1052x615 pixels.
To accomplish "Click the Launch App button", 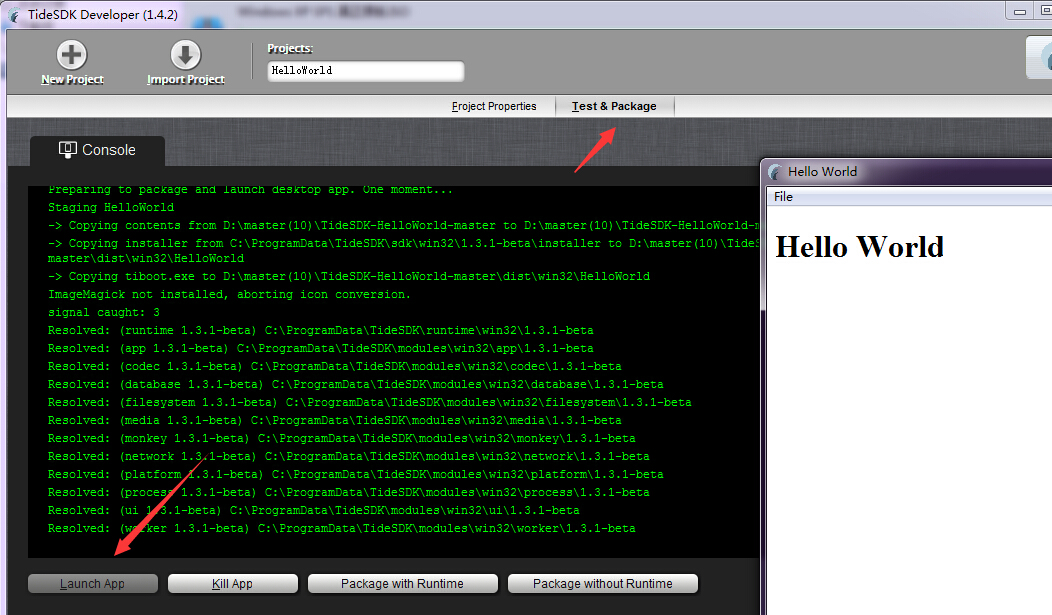I will [93, 583].
